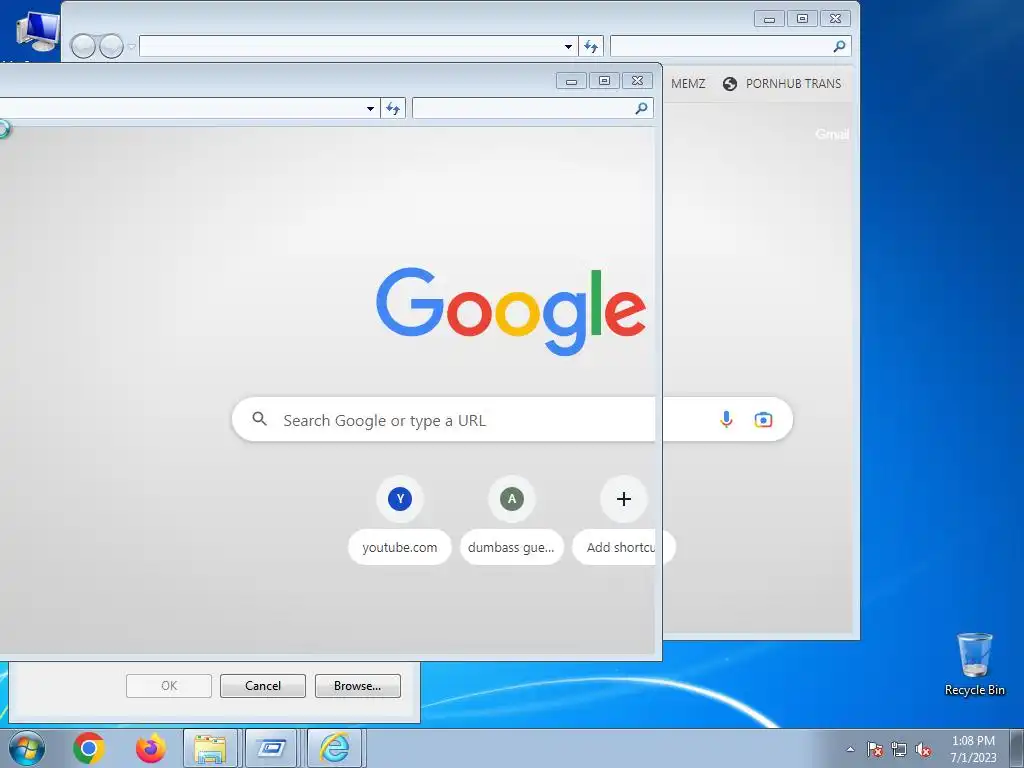Open the PORNHUB TRANS bookmark
Image resolution: width=1024 pixels, height=768 pixels.
coord(782,84)
